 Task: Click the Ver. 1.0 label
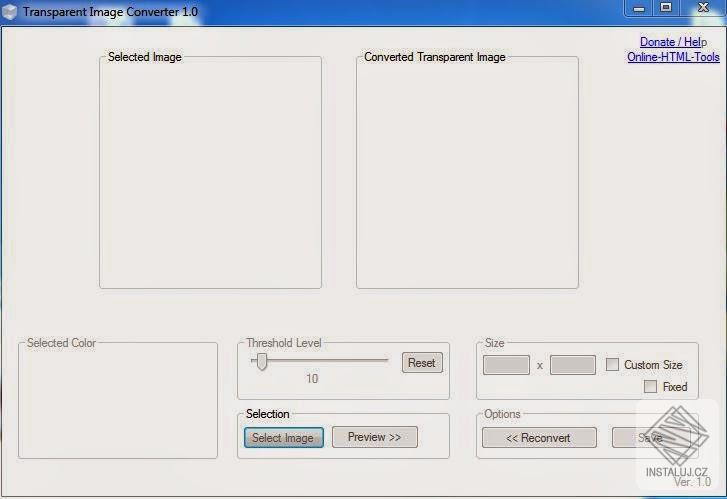pyautogui.click(x=692, y=482)
